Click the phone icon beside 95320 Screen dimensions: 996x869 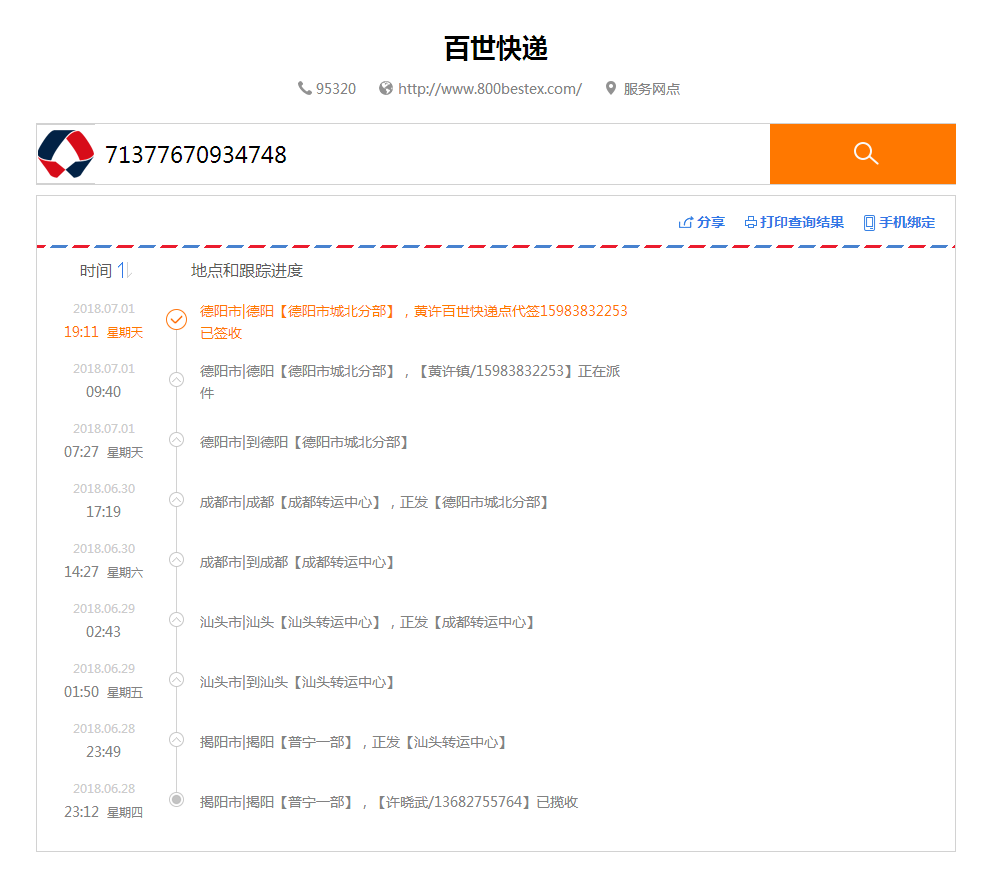coord(305,88)
